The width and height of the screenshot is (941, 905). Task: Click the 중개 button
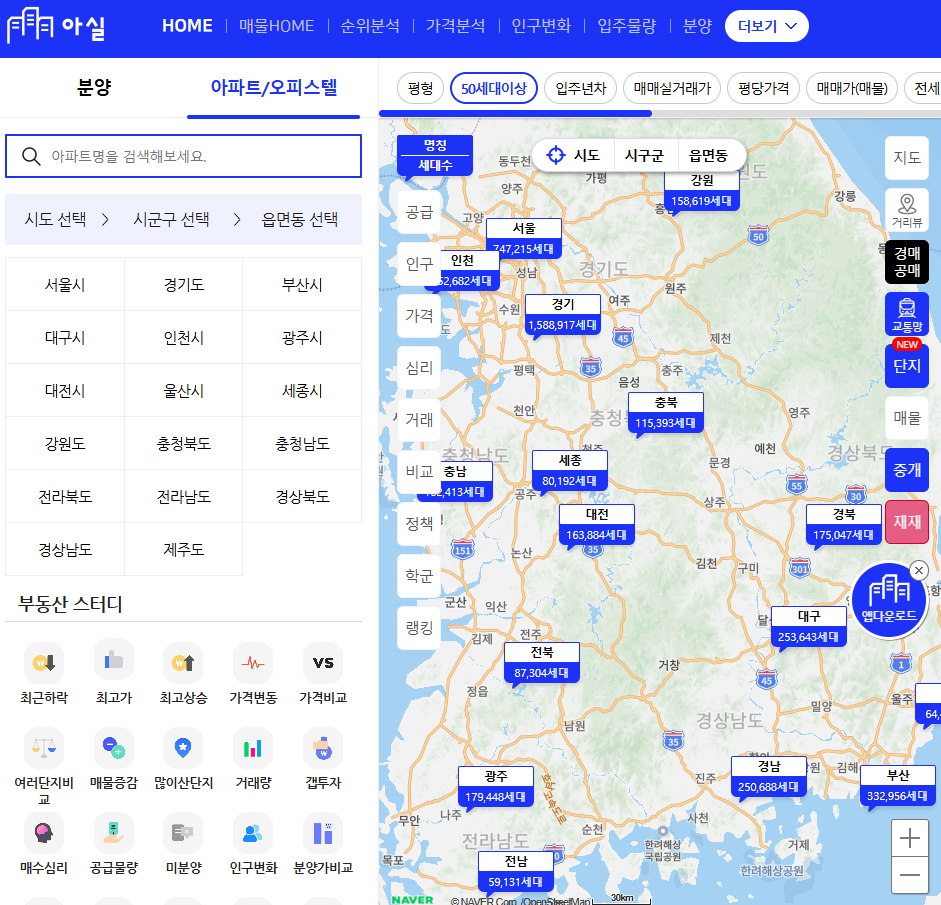point(907,470)
